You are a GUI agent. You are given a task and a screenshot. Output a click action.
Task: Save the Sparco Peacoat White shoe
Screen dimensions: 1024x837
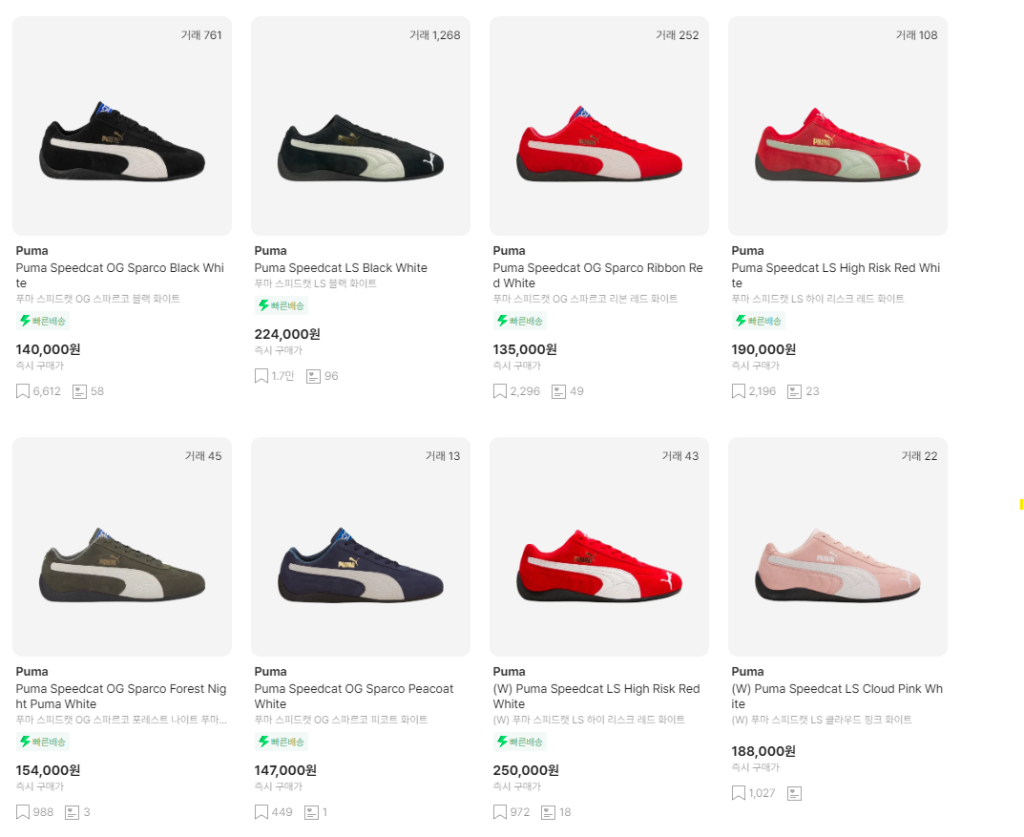(261, 812)
